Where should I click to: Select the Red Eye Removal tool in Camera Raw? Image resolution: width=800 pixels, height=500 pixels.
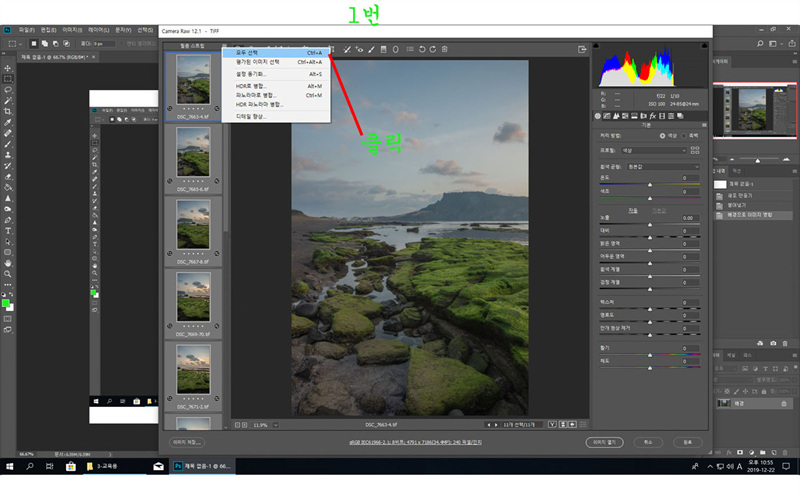(360, 49)
